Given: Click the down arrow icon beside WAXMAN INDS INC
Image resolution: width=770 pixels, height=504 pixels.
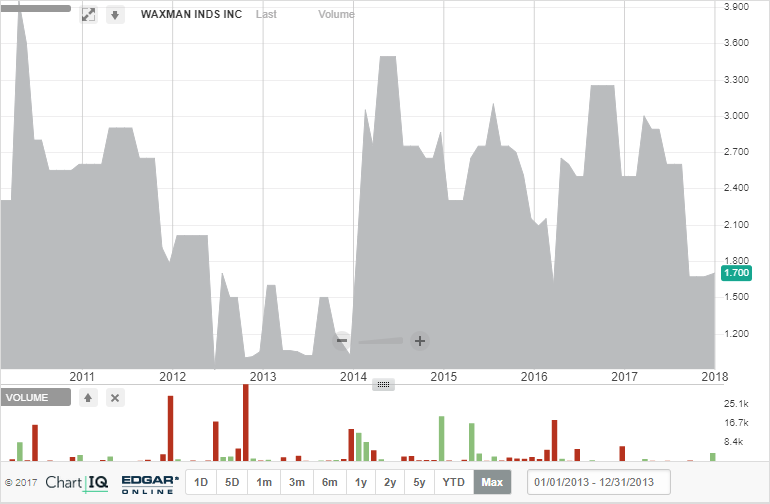Looking at the screenshot, I should [x=115, y=15].
